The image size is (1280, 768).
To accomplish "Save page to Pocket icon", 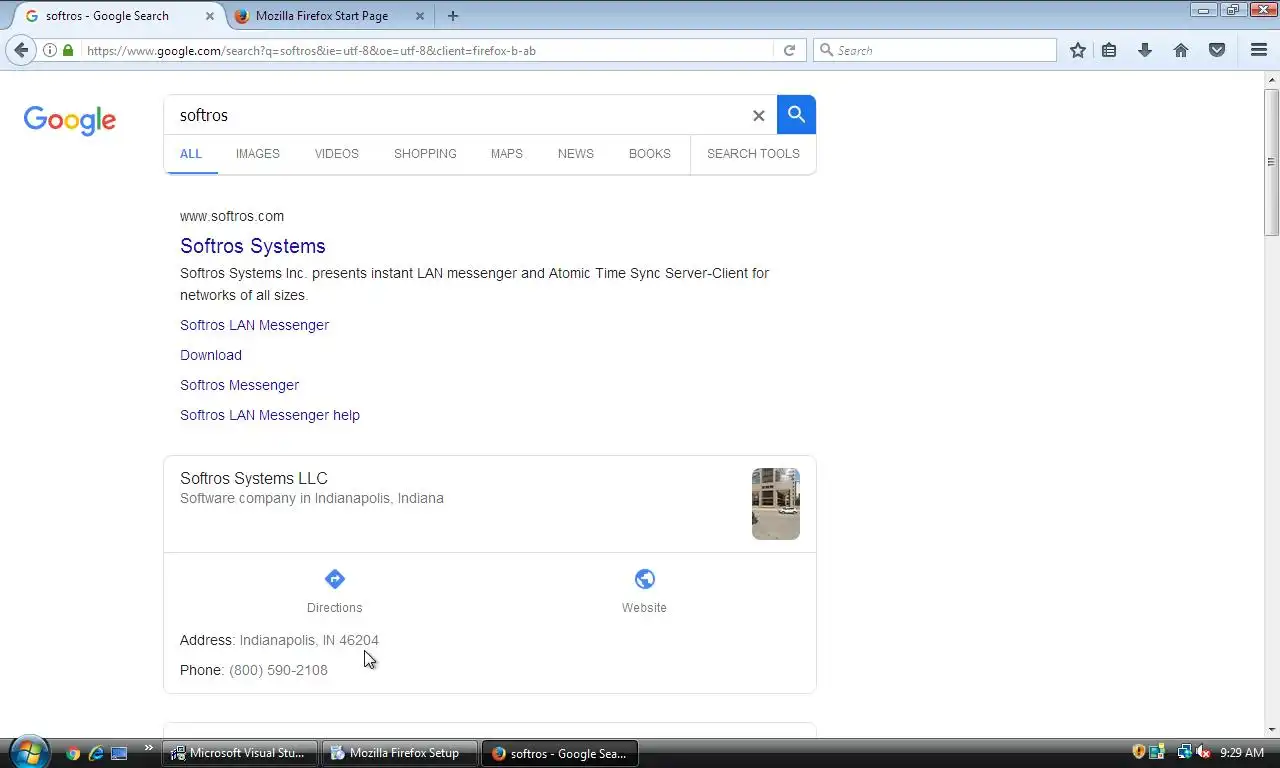I will tap(1217, 50).
